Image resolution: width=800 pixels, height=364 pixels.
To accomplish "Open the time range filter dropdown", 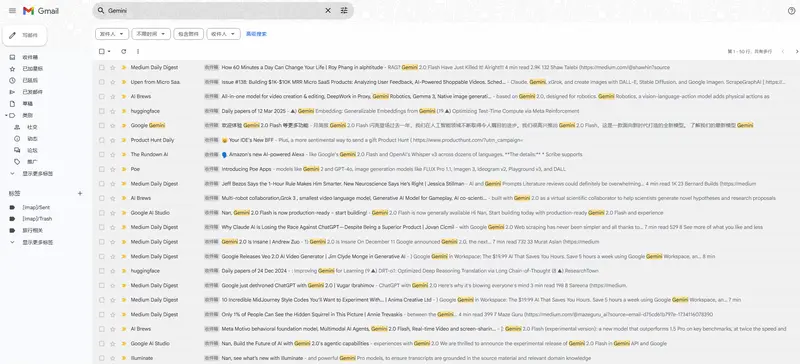I will 151,34.
